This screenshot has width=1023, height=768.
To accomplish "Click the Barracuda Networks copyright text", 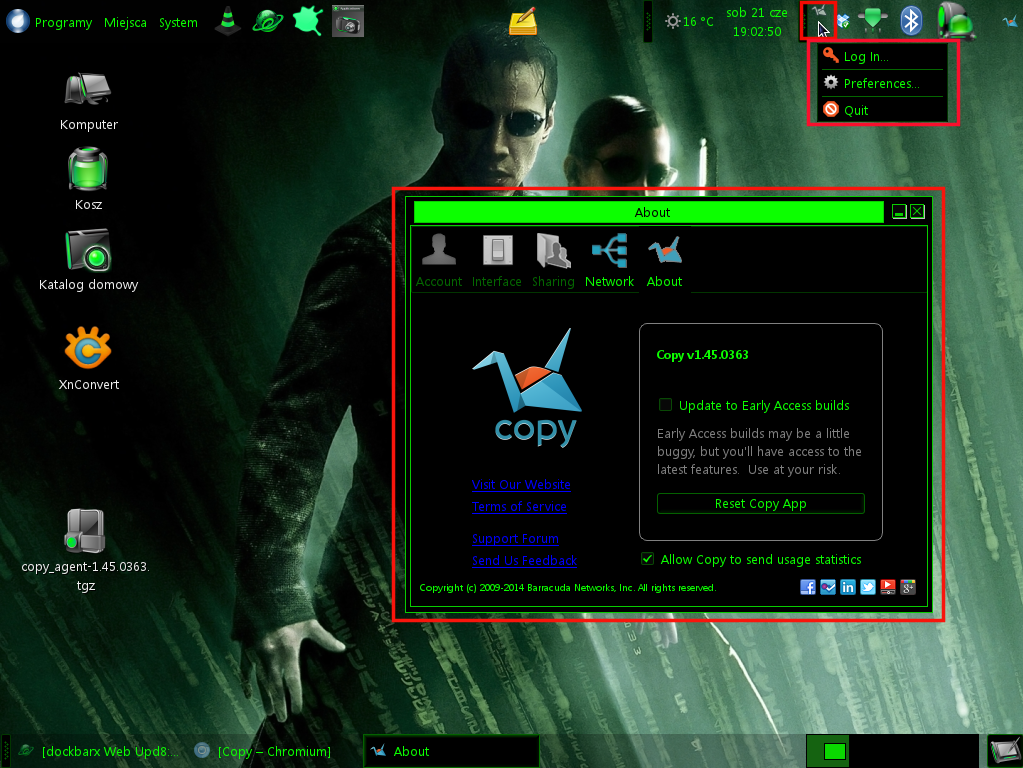I will [568, 587].
